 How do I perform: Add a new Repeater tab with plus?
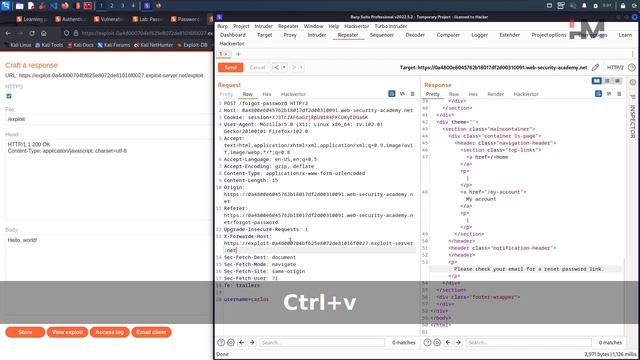238,54
